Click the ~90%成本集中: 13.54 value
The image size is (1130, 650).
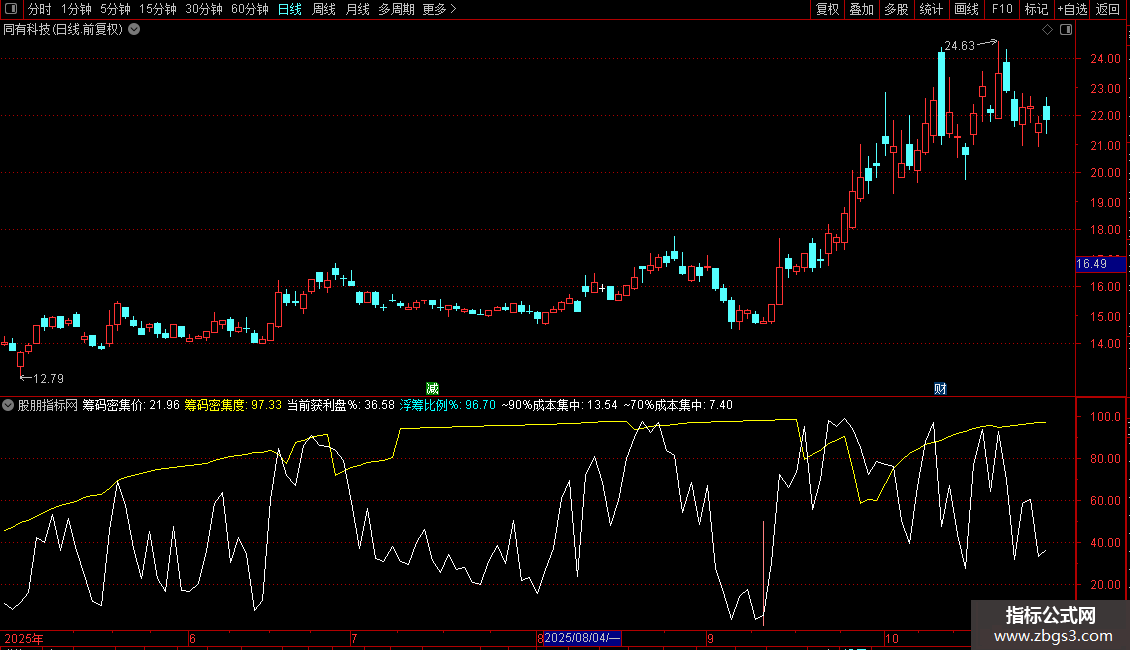point(559,405)
